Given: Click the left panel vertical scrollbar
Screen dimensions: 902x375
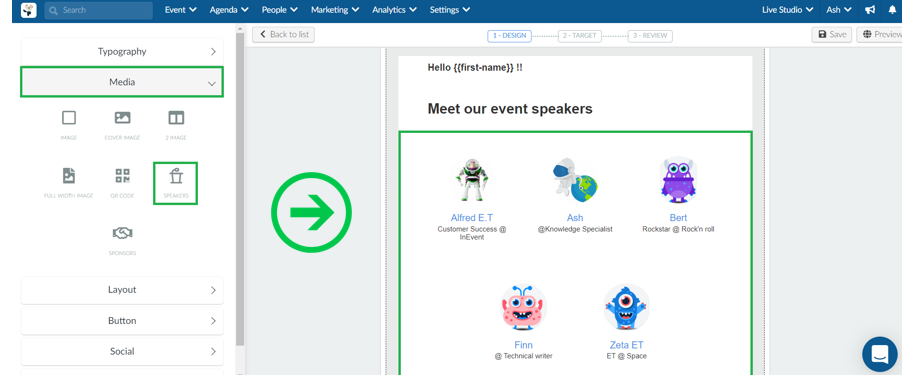Looking at the screenshot, I should click(x=240, y=190).
